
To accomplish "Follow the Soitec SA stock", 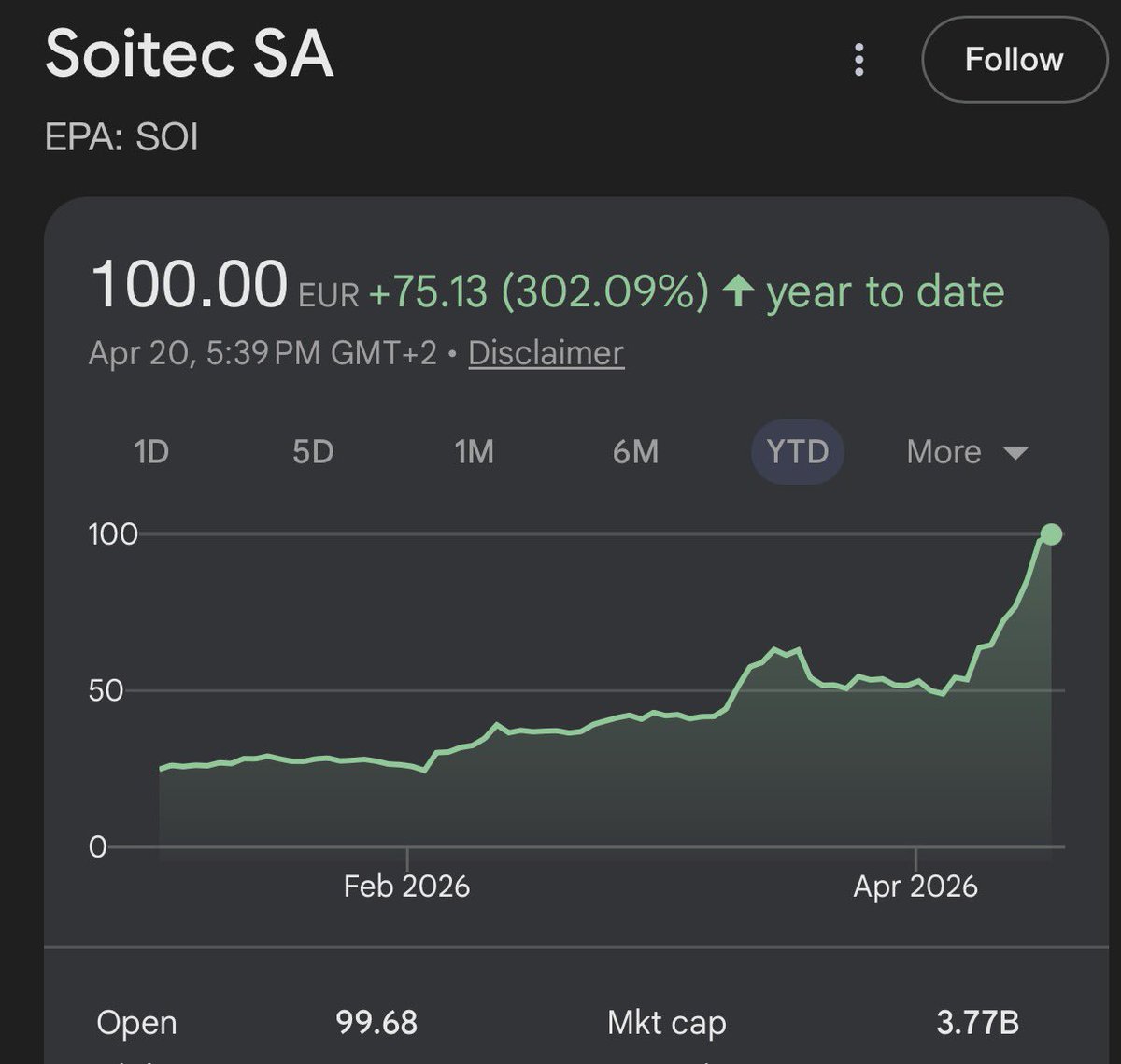I will pos(1014,60).
